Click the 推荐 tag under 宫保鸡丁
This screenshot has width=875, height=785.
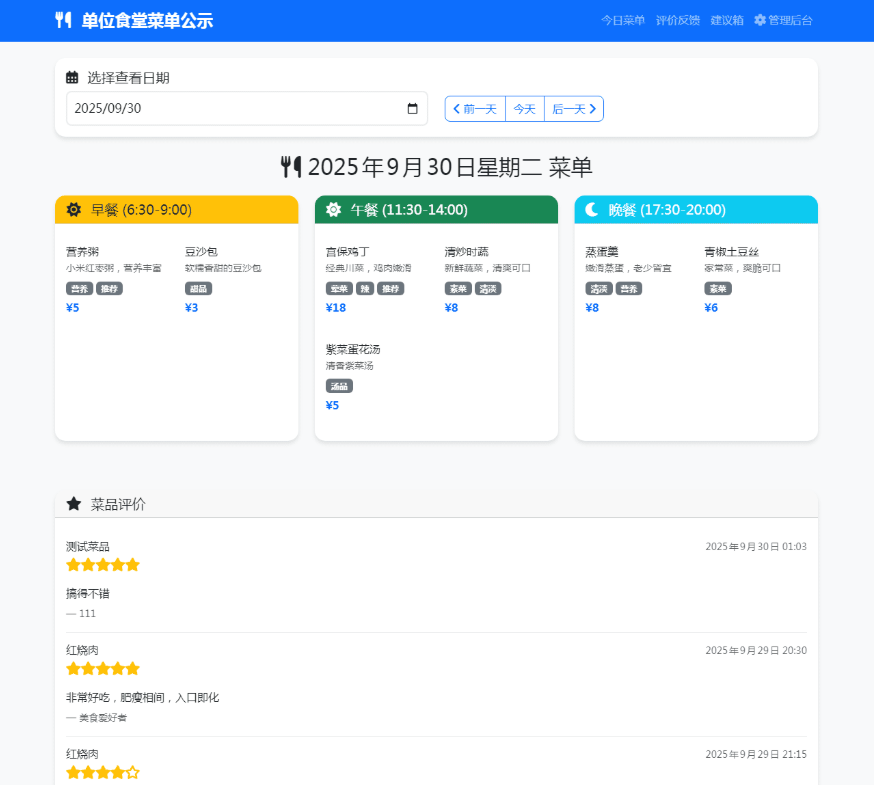point(390,289)
